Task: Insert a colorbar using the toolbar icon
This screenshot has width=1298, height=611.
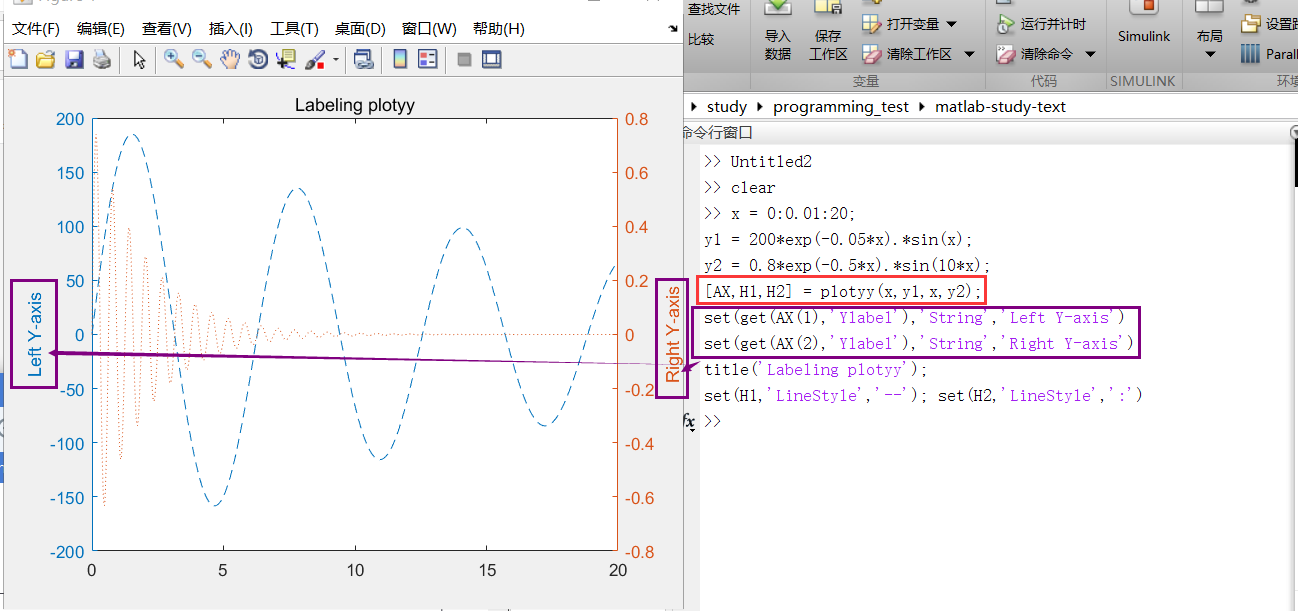Action: [x=399, y=60]
